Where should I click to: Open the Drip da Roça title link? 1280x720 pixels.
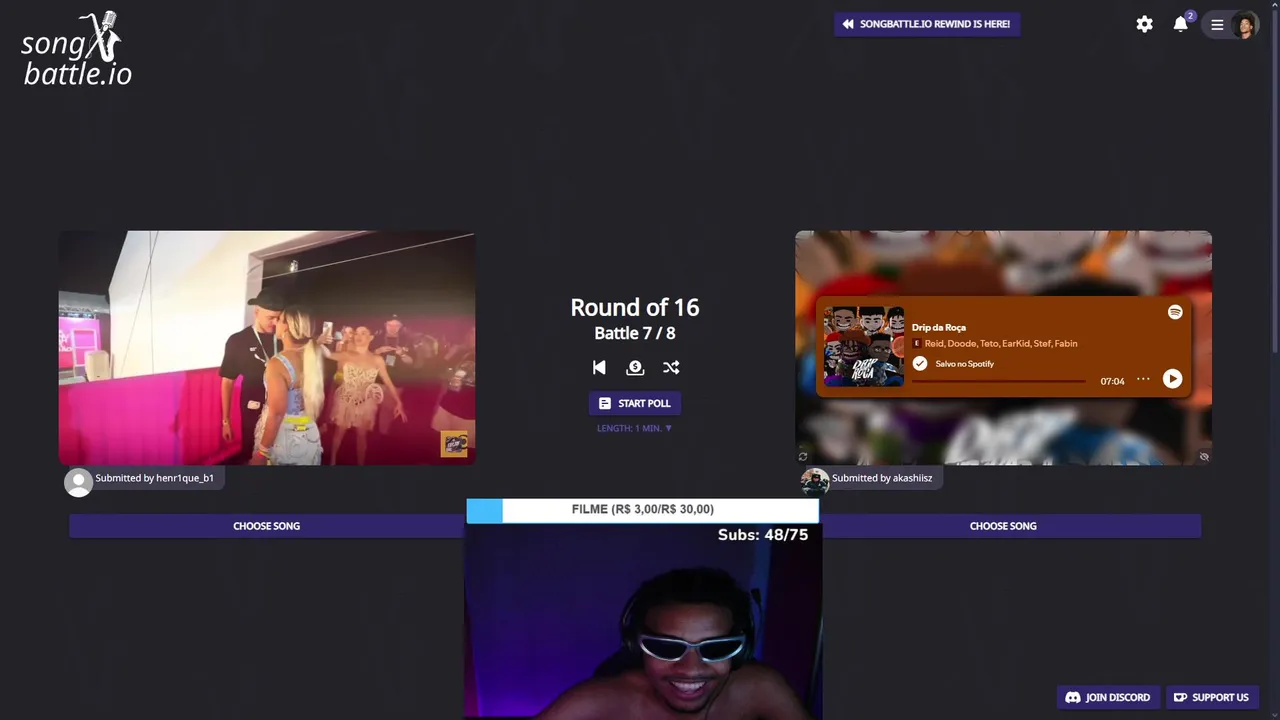click(x=939, y=327)
